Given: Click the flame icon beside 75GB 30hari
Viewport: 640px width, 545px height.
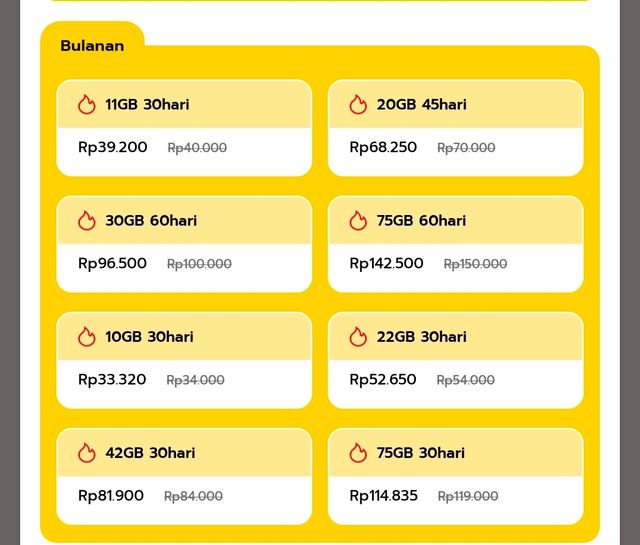Looking at the screenshot, I should 358,453.
